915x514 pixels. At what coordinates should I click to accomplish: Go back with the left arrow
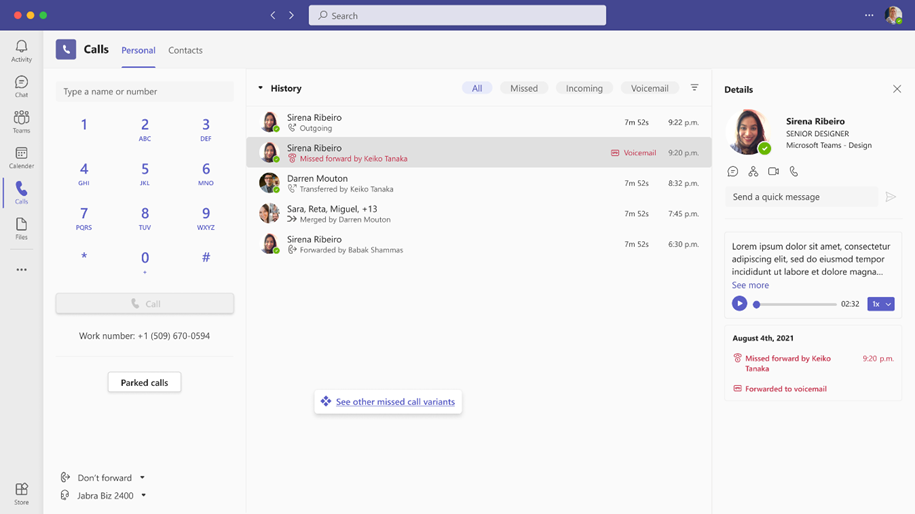click(273, 15)
